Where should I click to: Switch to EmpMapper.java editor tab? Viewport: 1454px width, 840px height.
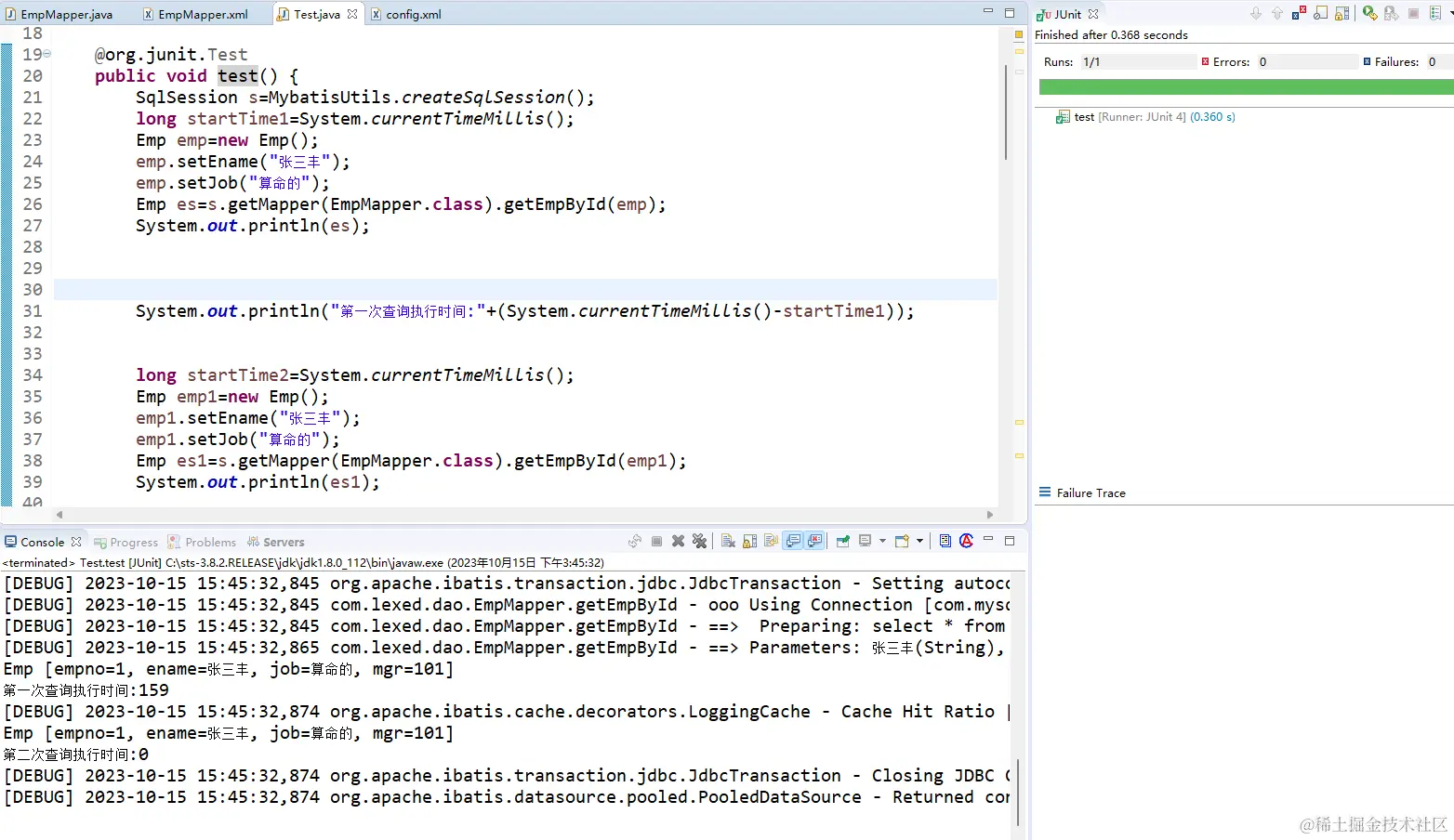coord(59,14)
